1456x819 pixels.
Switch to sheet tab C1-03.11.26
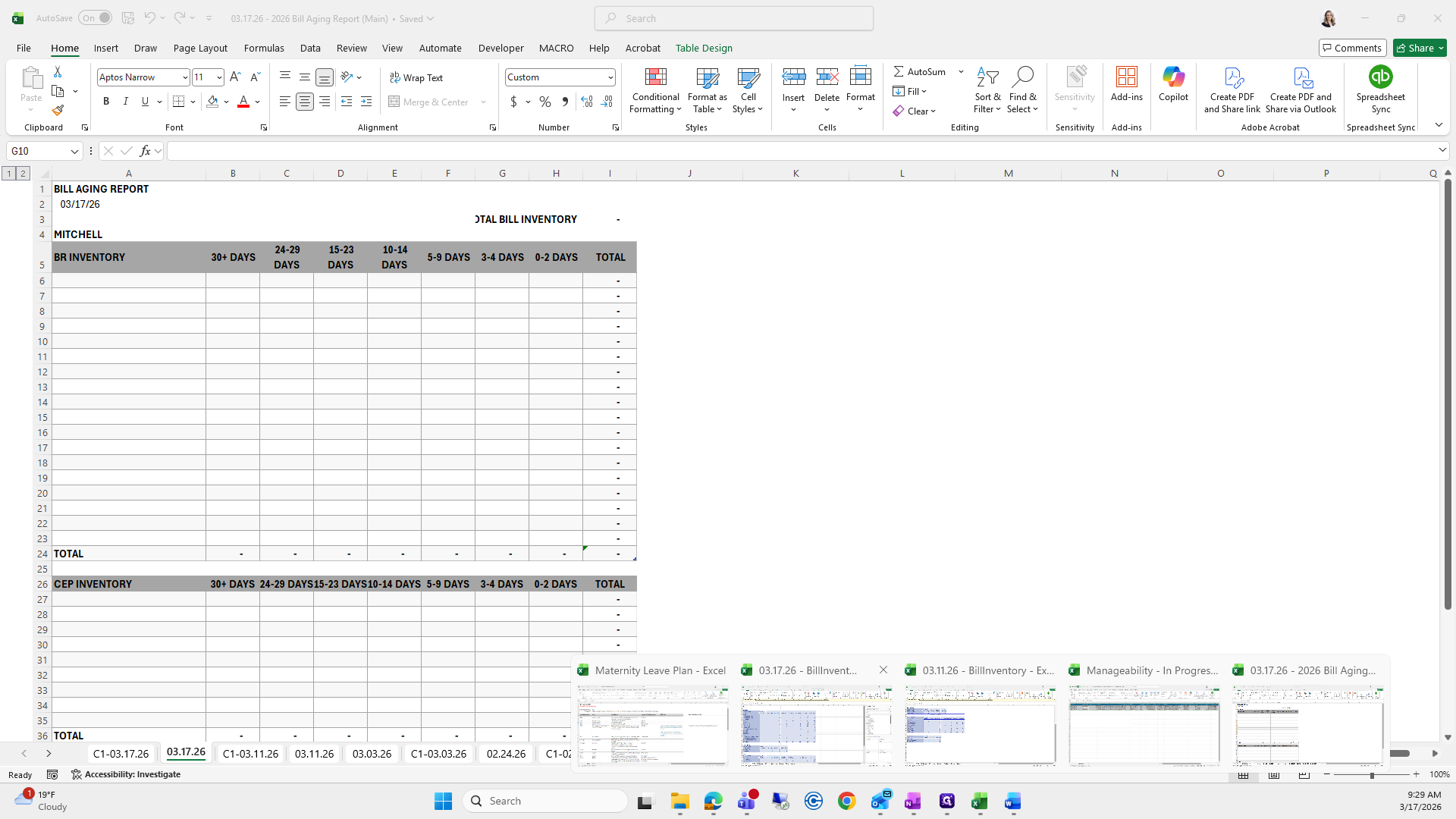(x=250, y=754)
